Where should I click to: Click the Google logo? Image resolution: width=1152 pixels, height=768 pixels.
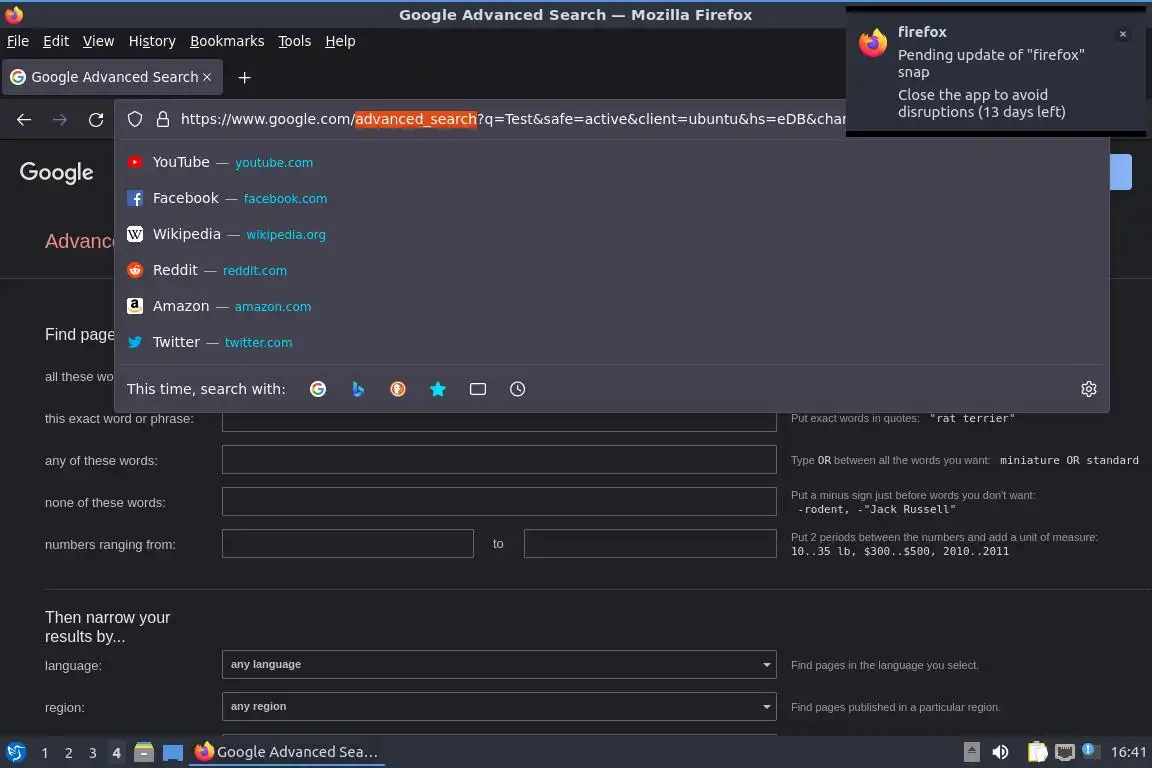pos(57,172)
